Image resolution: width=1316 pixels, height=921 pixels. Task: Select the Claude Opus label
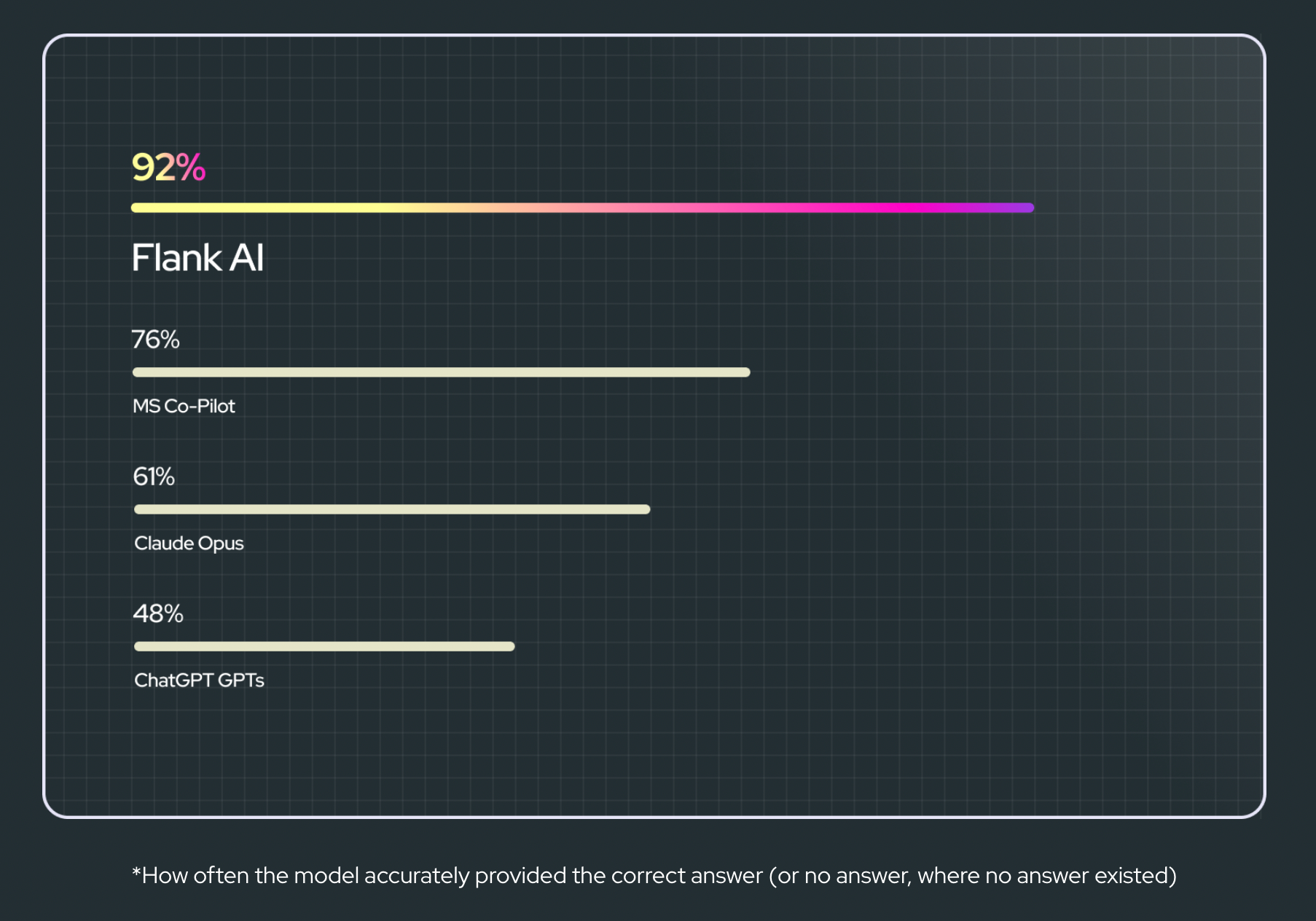[189, 544]
